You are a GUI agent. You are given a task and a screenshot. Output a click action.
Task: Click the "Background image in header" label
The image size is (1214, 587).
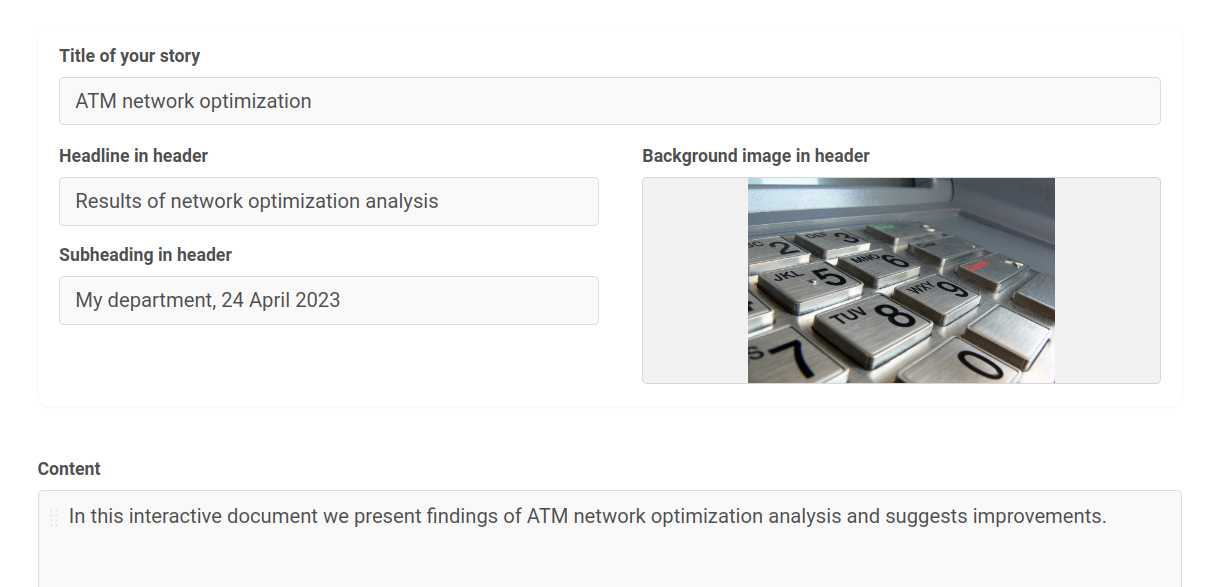click(755, 156)
